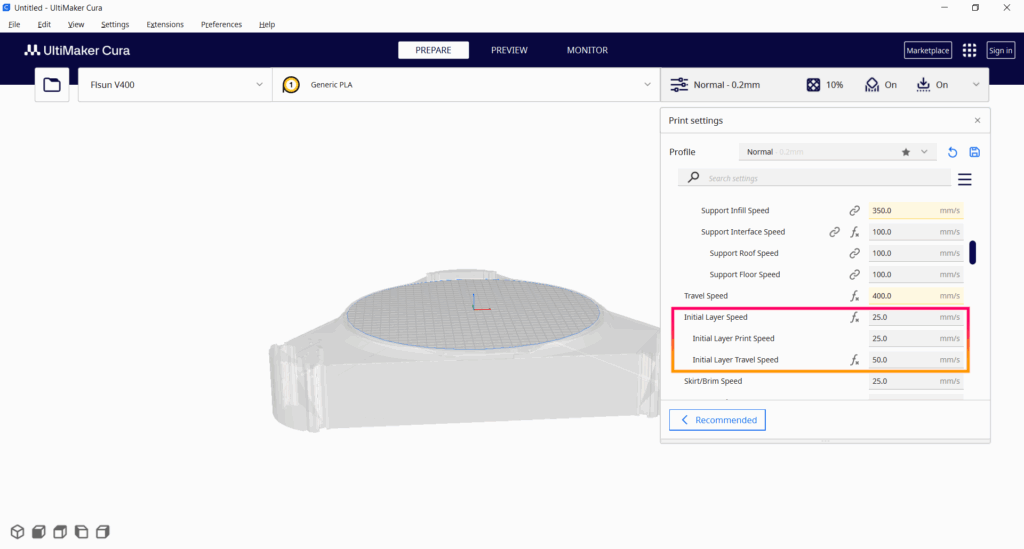
Task: Click fx icon for Travel Speed
Action: point(854,296)
